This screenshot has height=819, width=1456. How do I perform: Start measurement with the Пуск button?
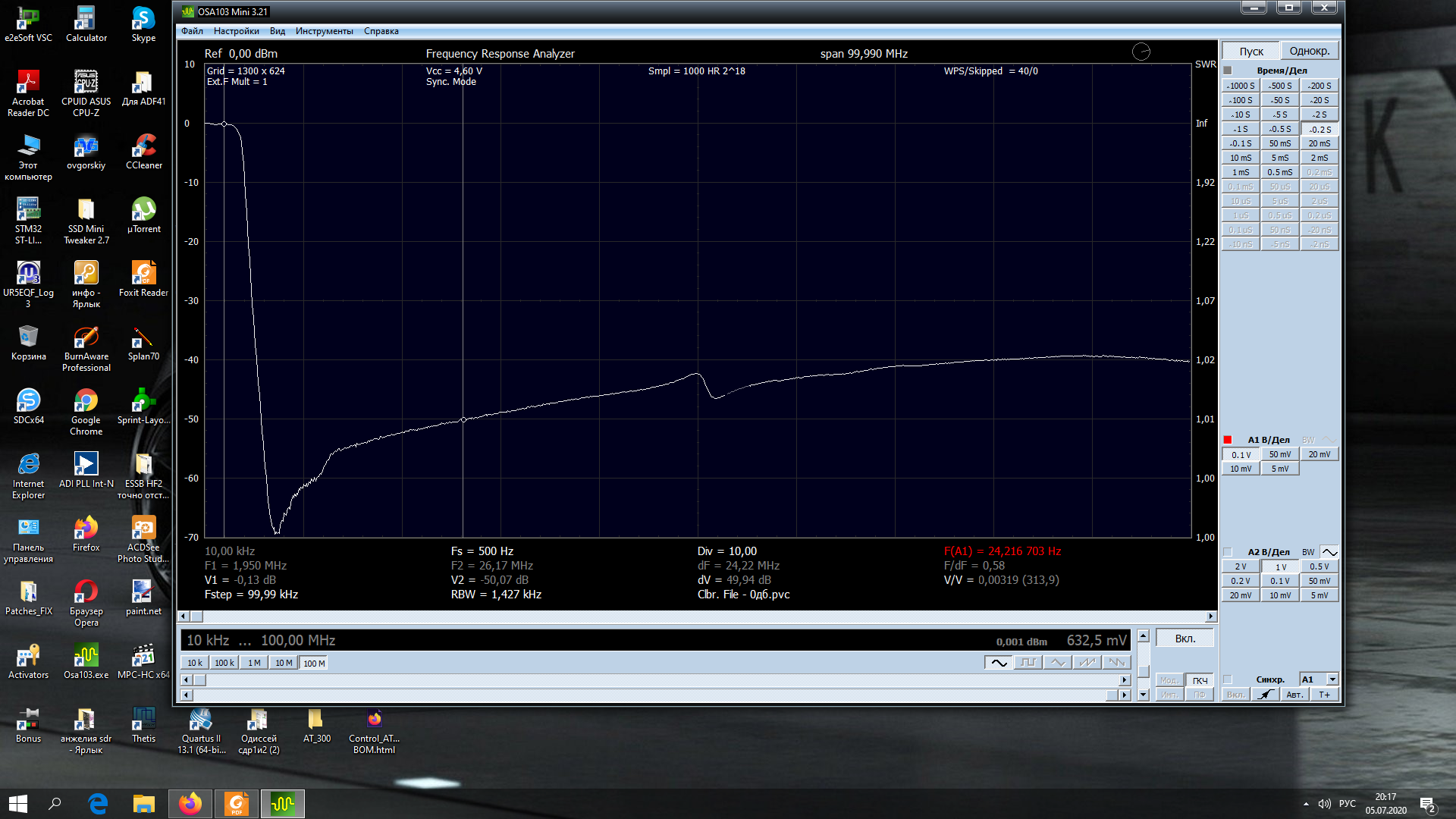[x=1251, y=52]
